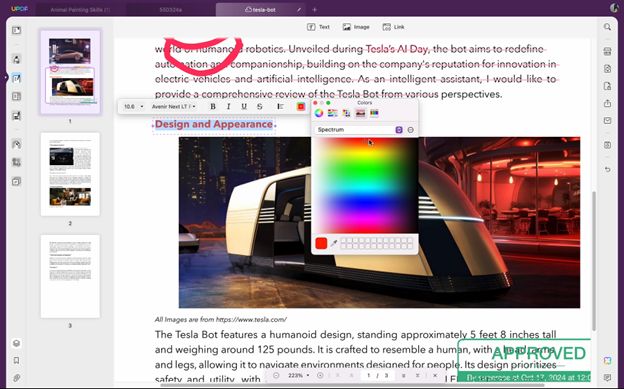Close the bottom page navigation bar
The width and height of the screenshot is (624, 389).
tap(435, 375)
